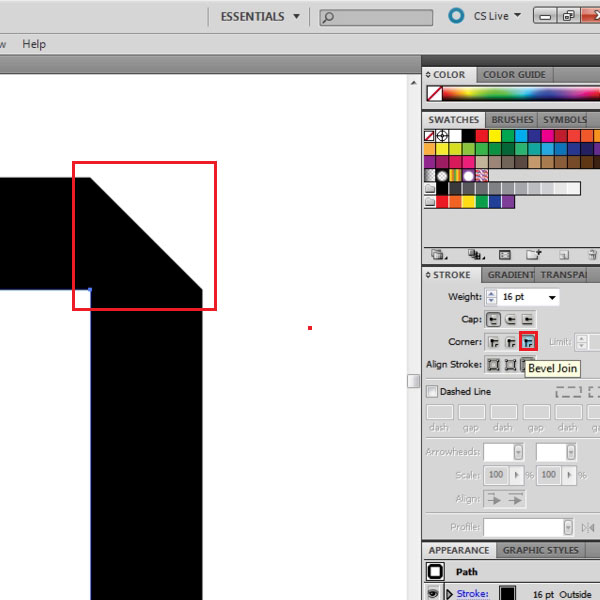
Task: Open first arrowhead Scale slider arrow
Action: click(x=517, y=475)
